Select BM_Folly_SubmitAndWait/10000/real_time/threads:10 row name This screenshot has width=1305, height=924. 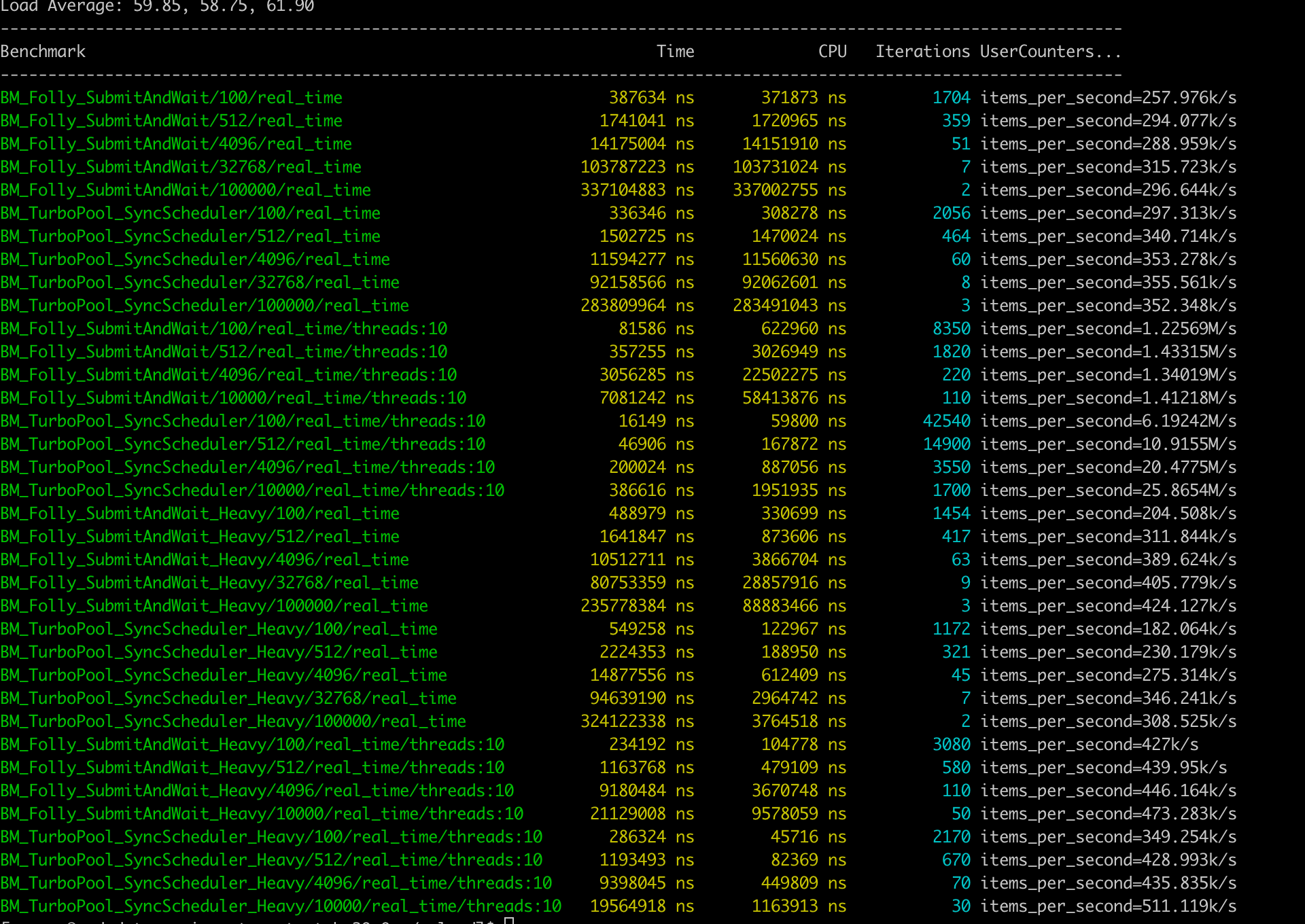233,398
